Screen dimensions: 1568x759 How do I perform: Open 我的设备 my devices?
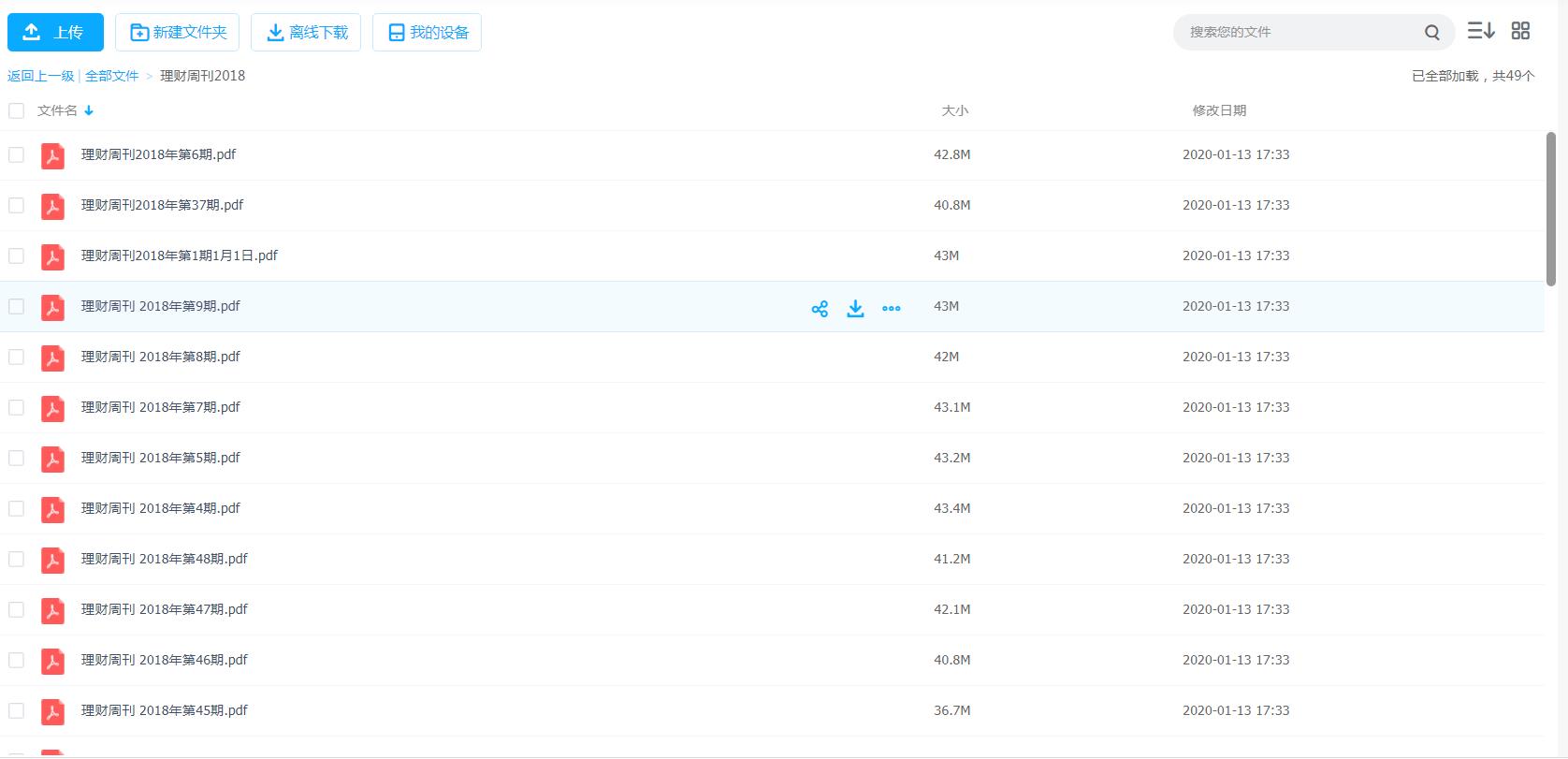427,33
